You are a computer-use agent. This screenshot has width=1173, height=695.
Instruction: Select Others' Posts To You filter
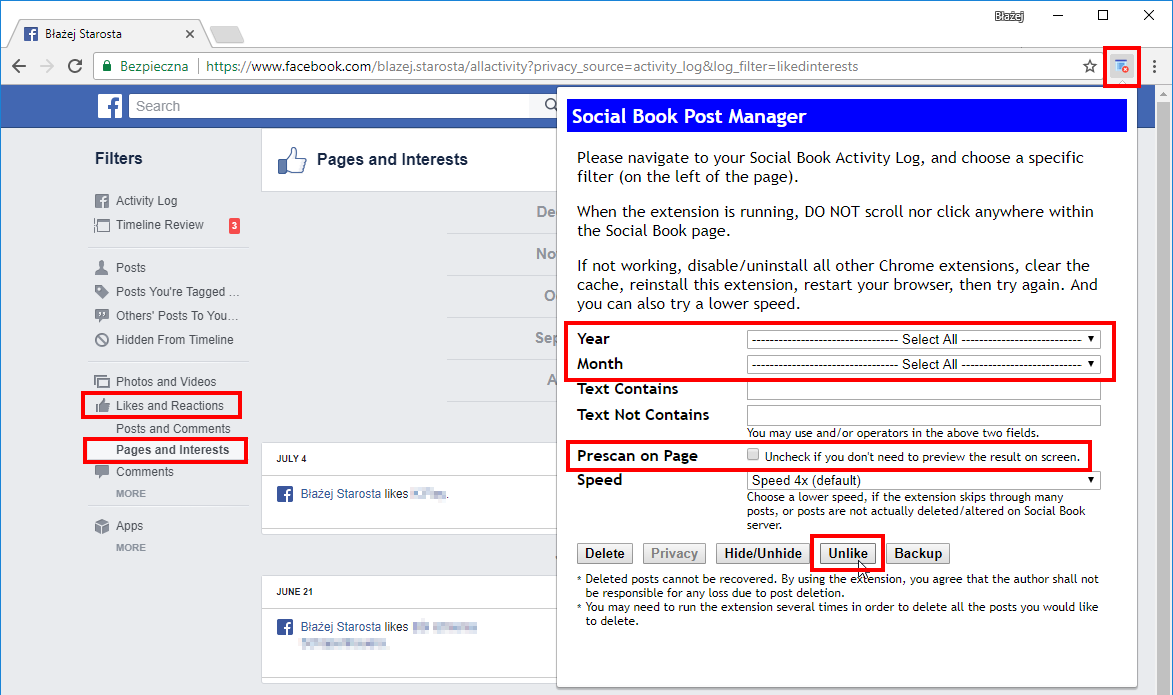pyautogui.click(x=177, y=316)
